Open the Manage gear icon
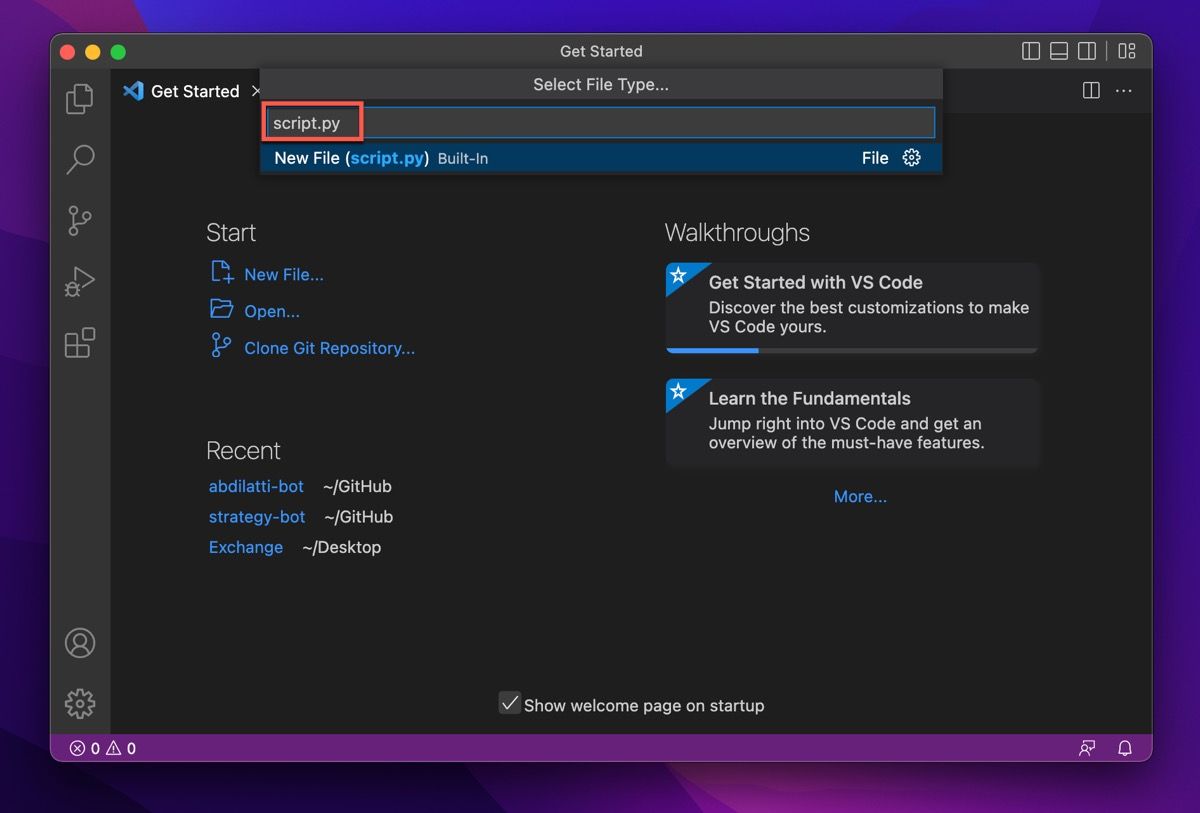 (x=80, y=703)
